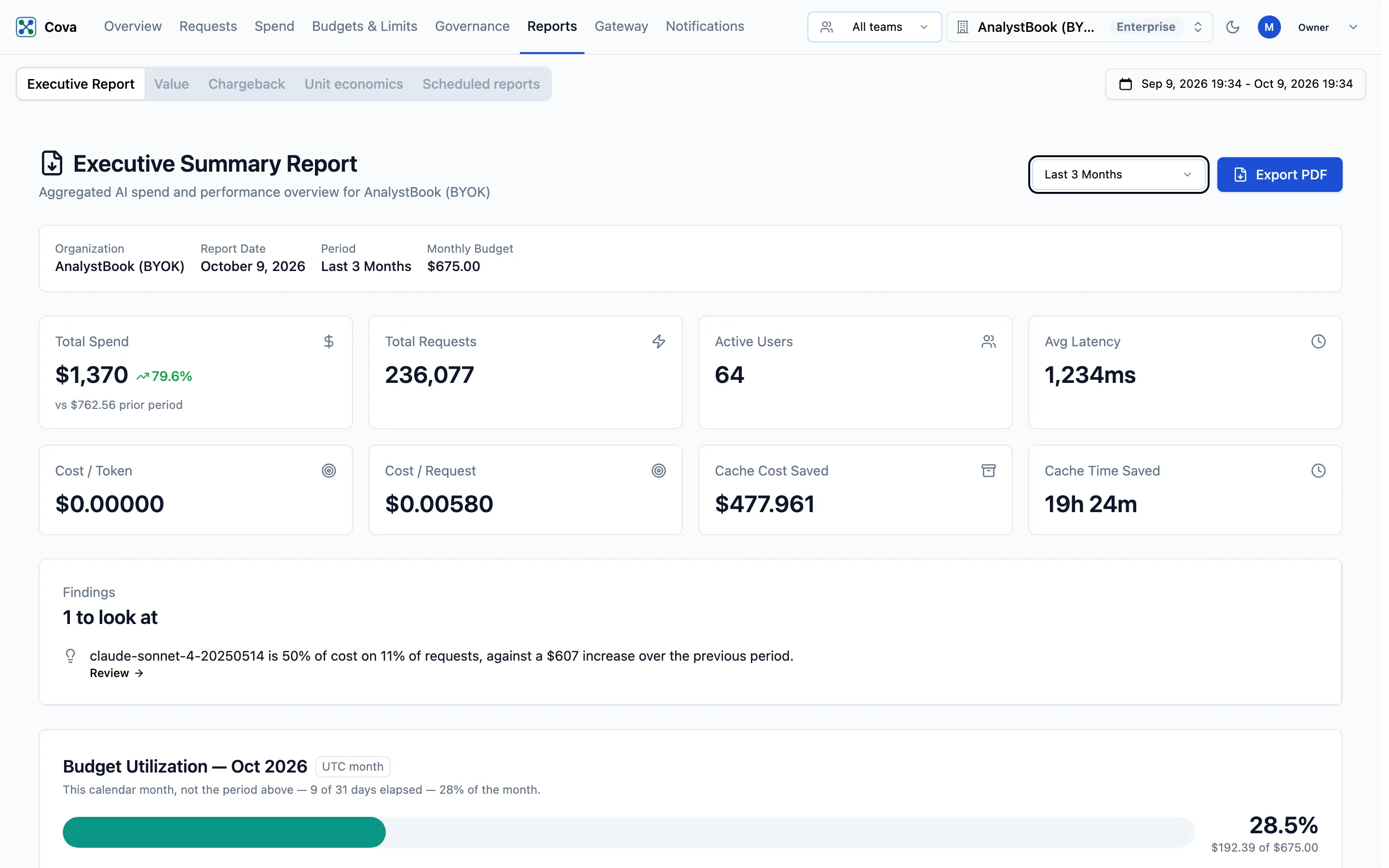Open the Budgets & Limits page
Image resolution: width=1389 pixels, height=868 pixels.
(365, 27)
